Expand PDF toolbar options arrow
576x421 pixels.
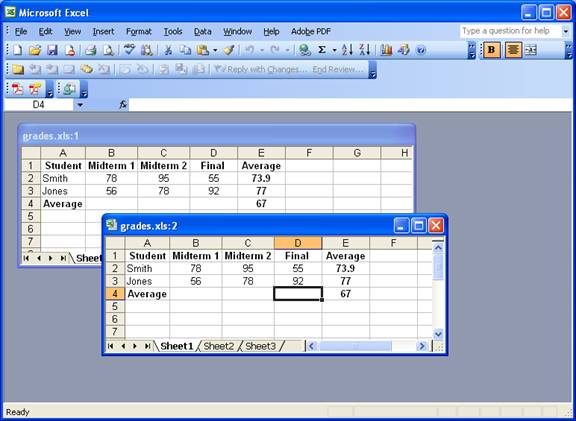pos(50,90)
